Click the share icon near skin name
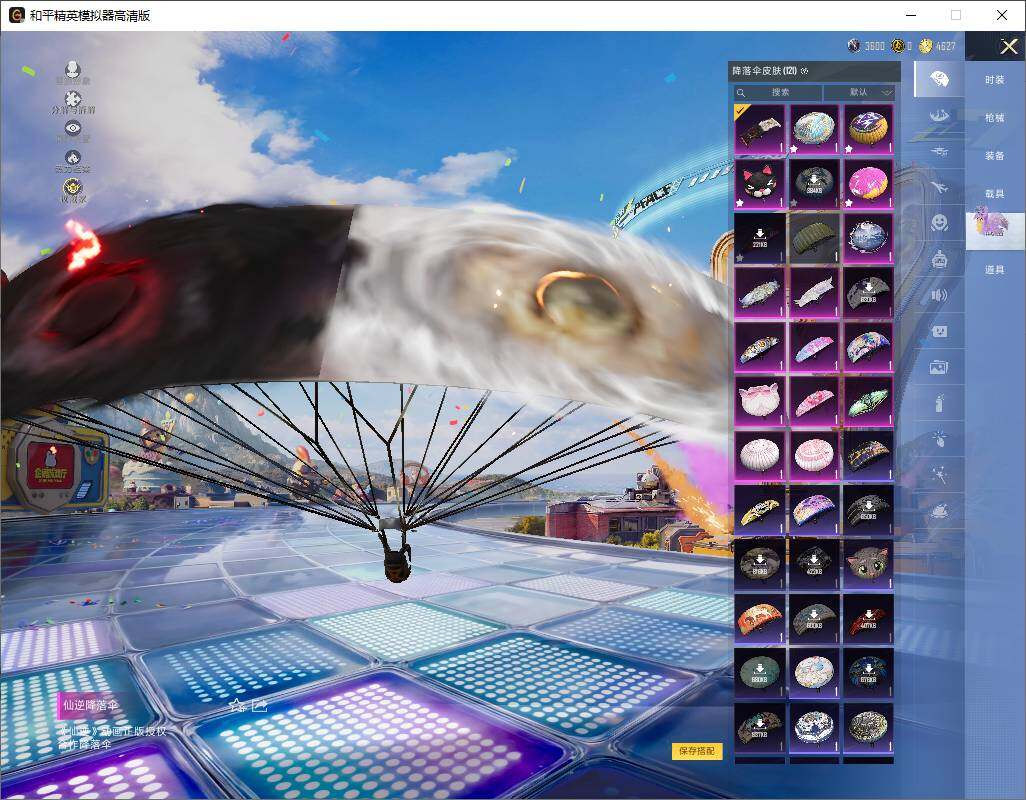The width and height of the screenshot is (1026, 800). pos(259,706)
